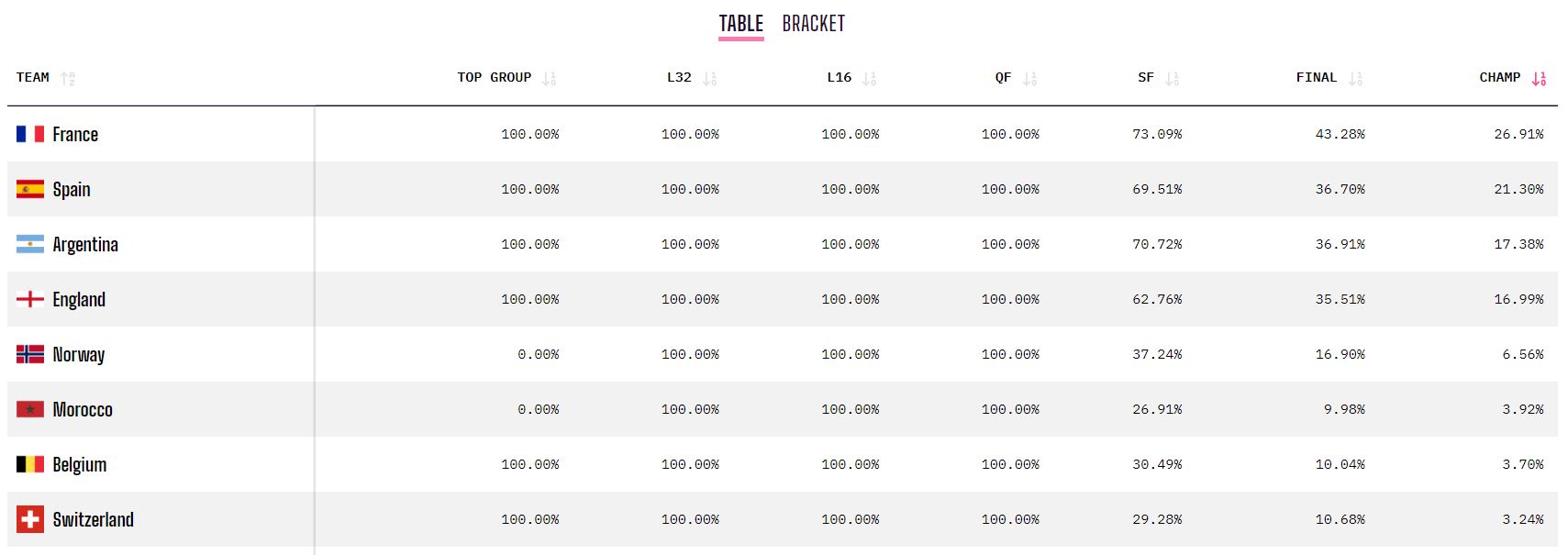This screenshot has height=555, width=1568.
Task: Click the TOP GROUP sort icon
Action: point(549,79)
